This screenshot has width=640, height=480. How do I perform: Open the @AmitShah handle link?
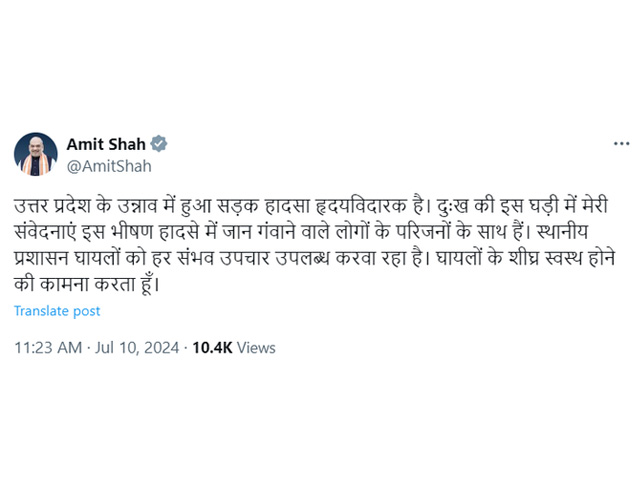tap(109, 167)
